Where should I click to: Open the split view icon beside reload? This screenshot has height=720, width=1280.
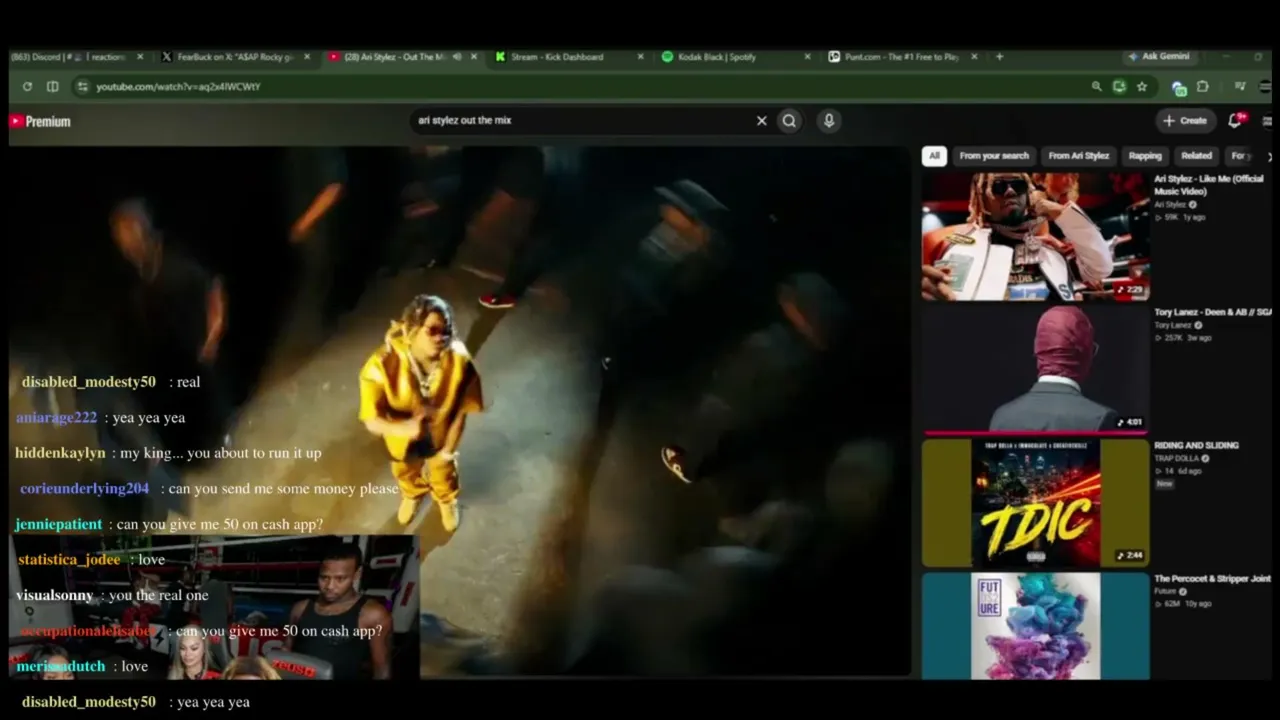point(53,87)
